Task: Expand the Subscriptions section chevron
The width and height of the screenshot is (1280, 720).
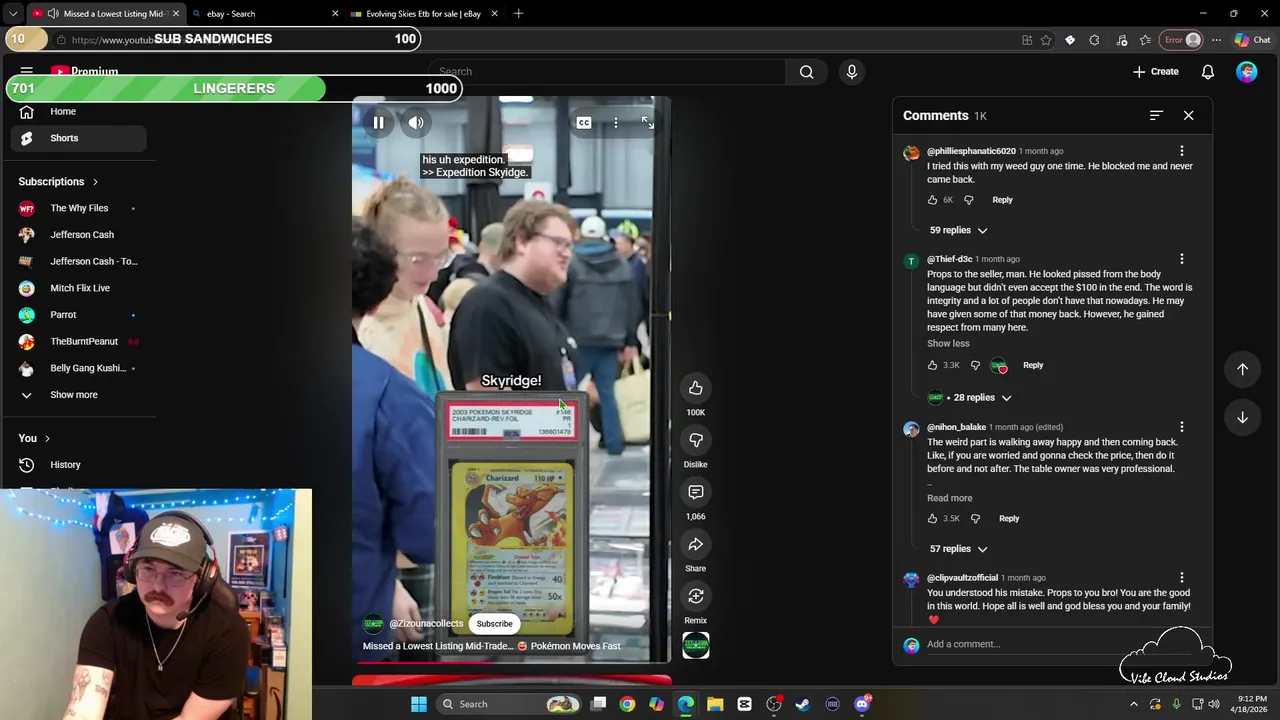Action: coord(95,182)
